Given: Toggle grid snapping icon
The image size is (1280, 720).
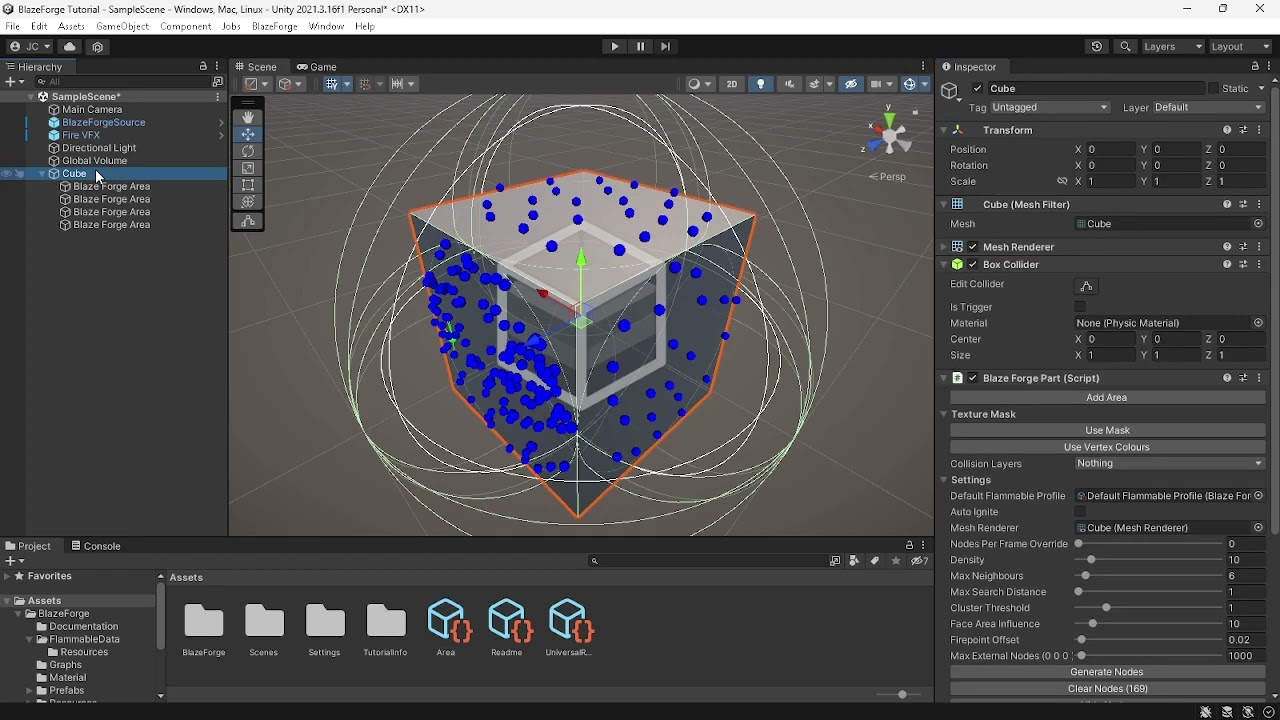Looking at the screenshot, I should point(364,84).
